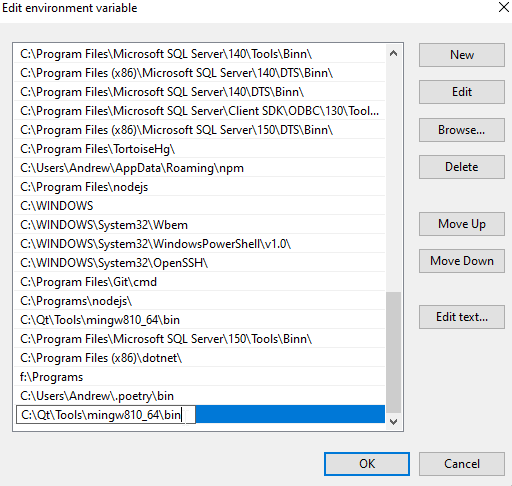Click the list scrollbar thumb
This screenshot has width=512, height=486.
click(393, 353)
